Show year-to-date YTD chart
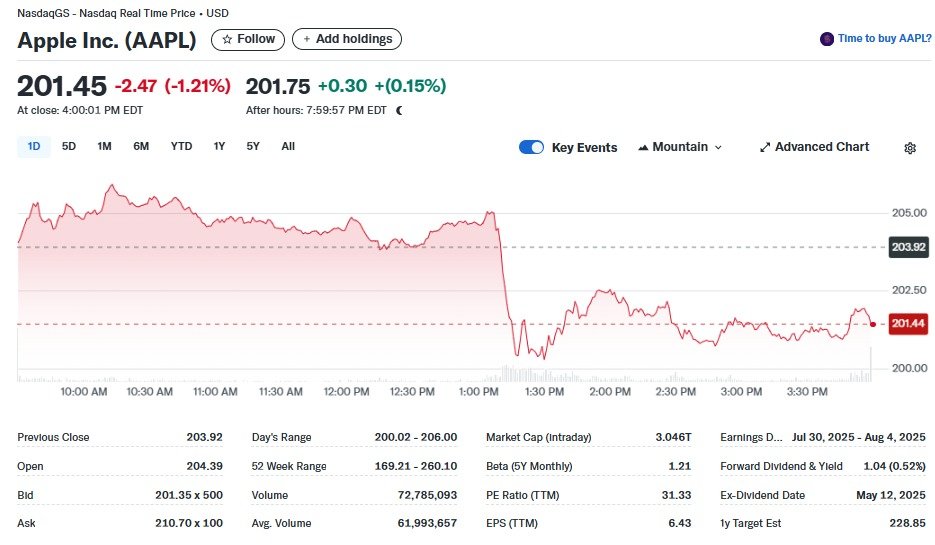The image size is (935, 545). (181, 146)
